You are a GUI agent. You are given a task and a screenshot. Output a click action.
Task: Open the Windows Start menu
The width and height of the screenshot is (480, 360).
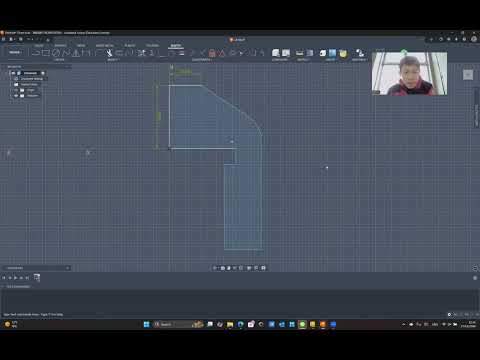[x=146, y=324]
